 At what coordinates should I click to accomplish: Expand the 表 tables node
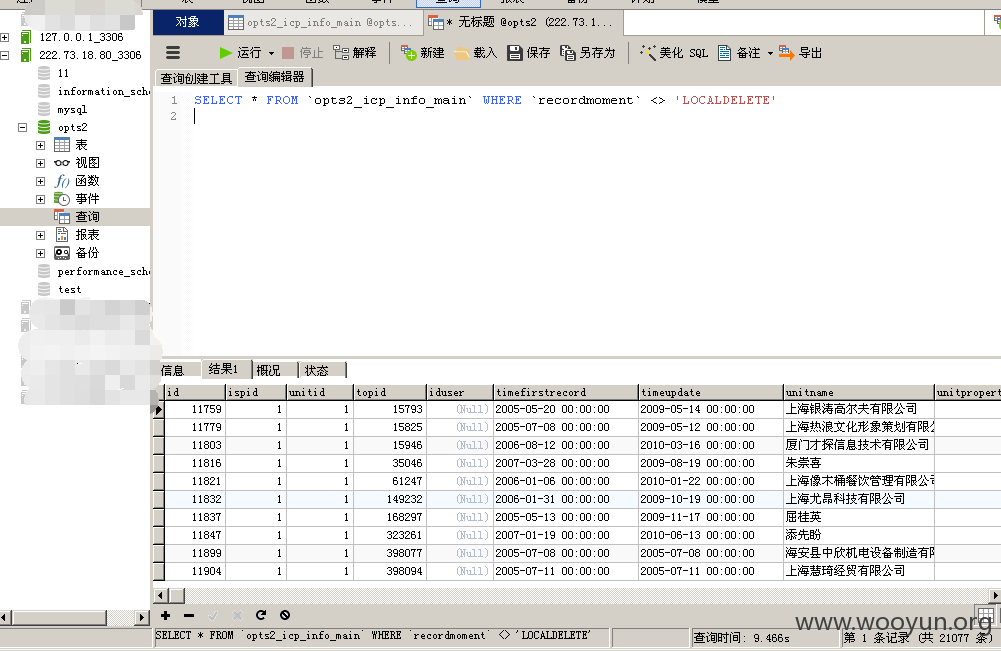pos(40,146)
